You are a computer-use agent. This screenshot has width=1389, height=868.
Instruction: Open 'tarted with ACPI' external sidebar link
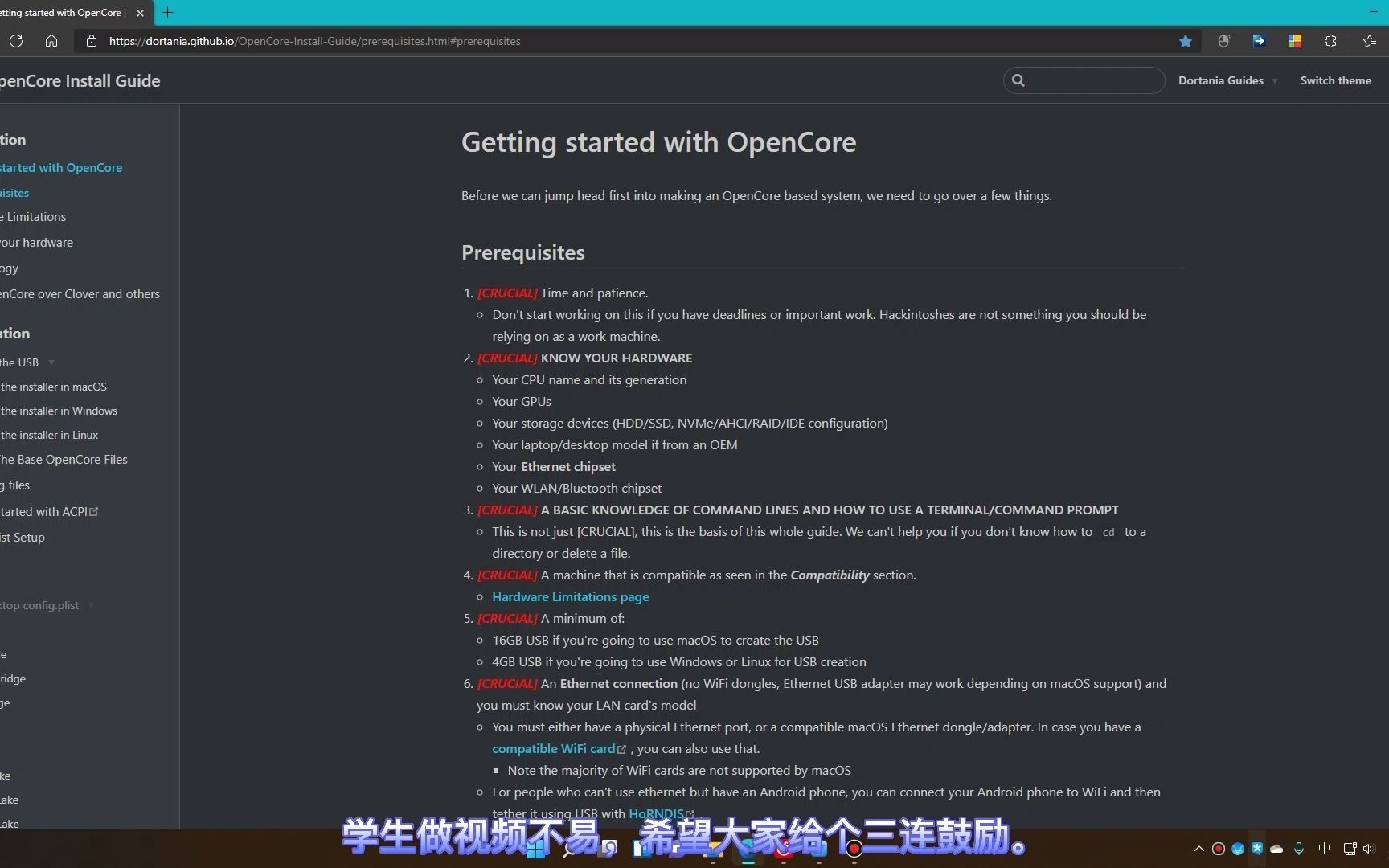pos(43,512)
